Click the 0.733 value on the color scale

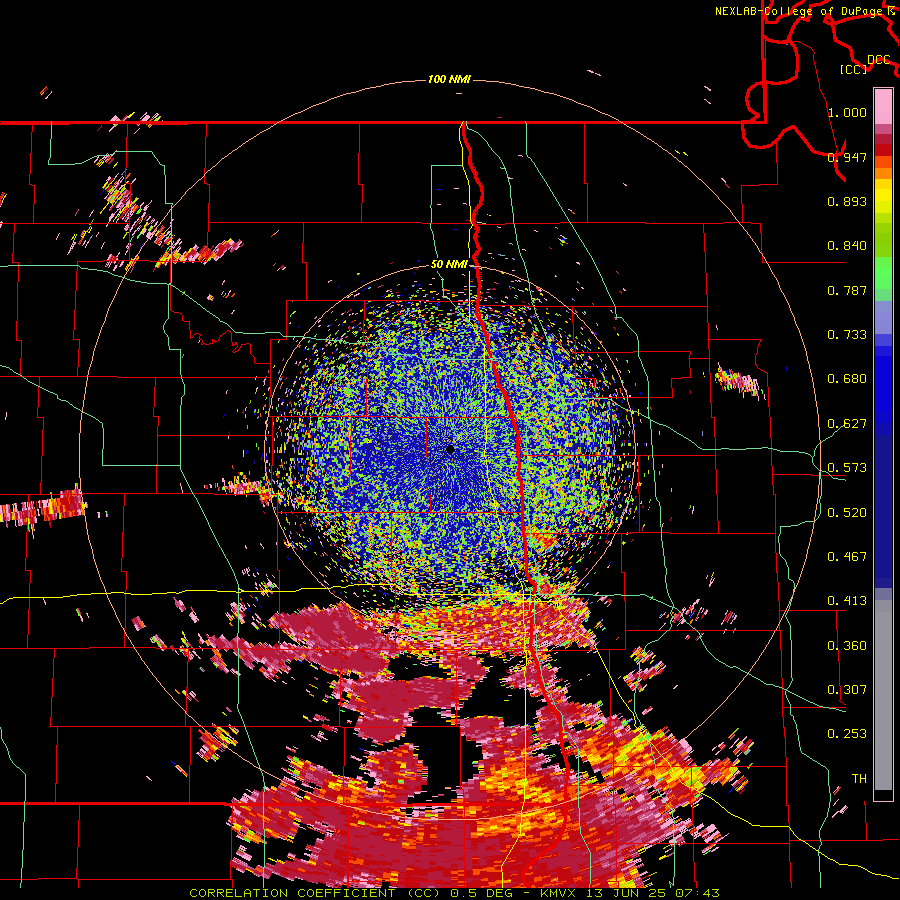click(847, 334)
